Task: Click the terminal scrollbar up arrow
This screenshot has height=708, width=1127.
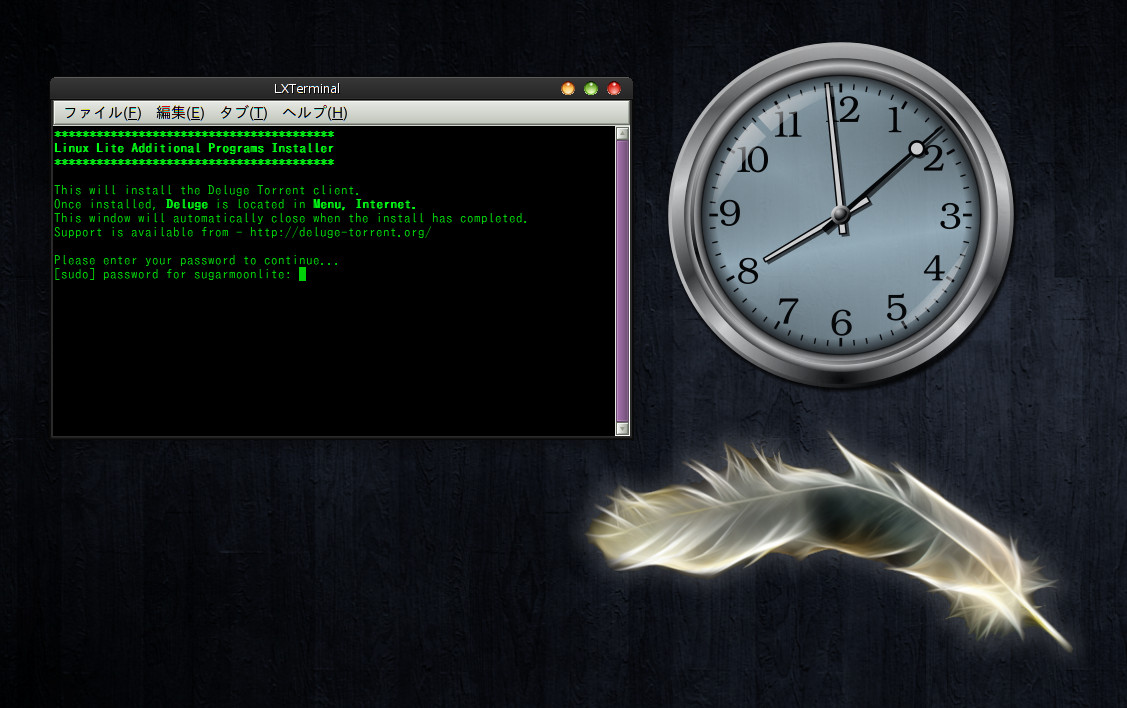Action: [622, 134]
